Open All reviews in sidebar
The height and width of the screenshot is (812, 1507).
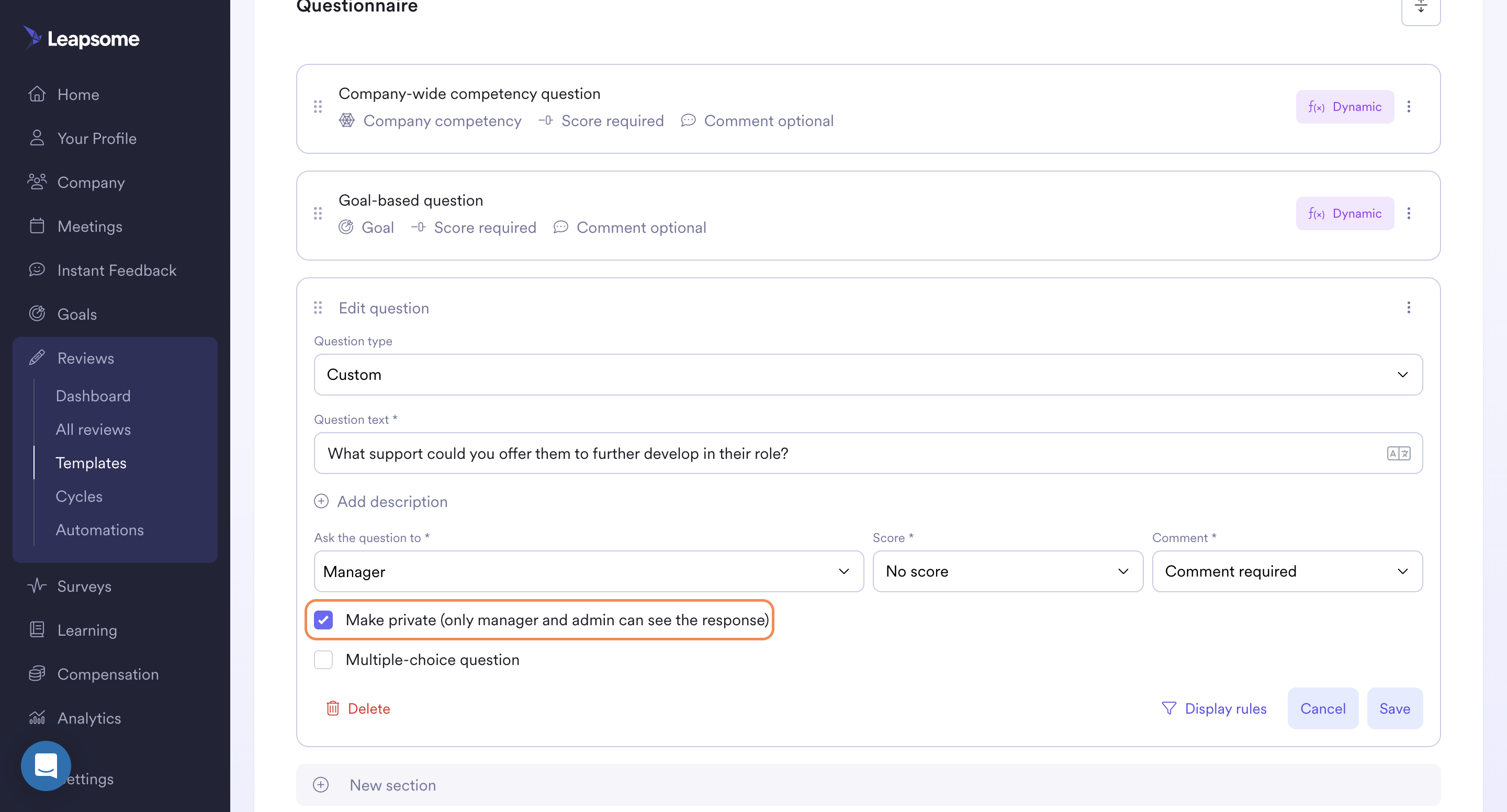click(93, 429)
